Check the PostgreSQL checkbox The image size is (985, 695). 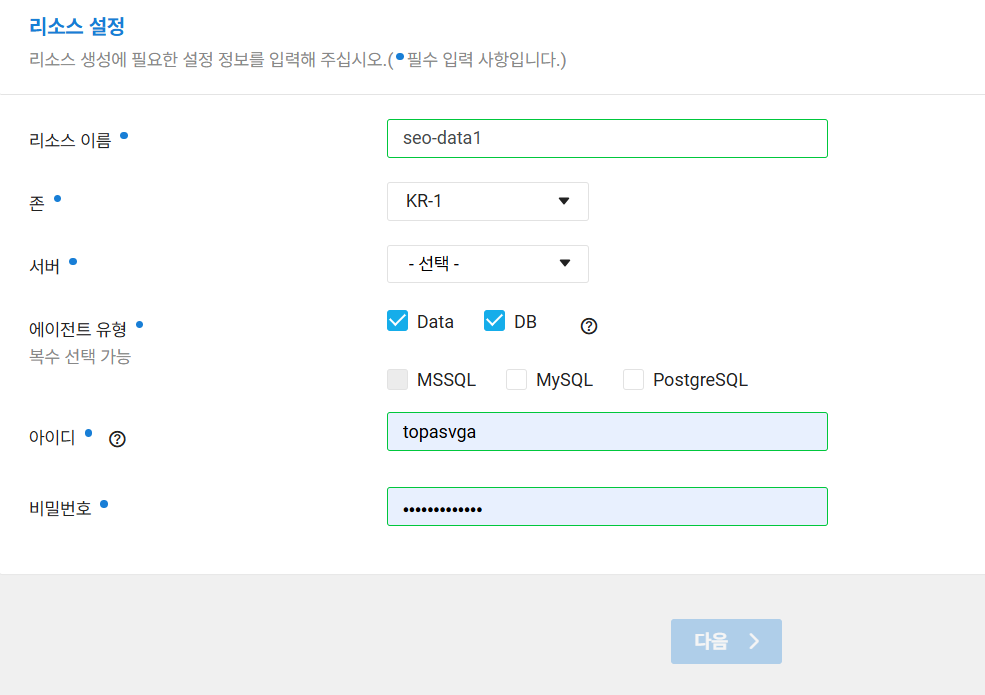[633, 380]
